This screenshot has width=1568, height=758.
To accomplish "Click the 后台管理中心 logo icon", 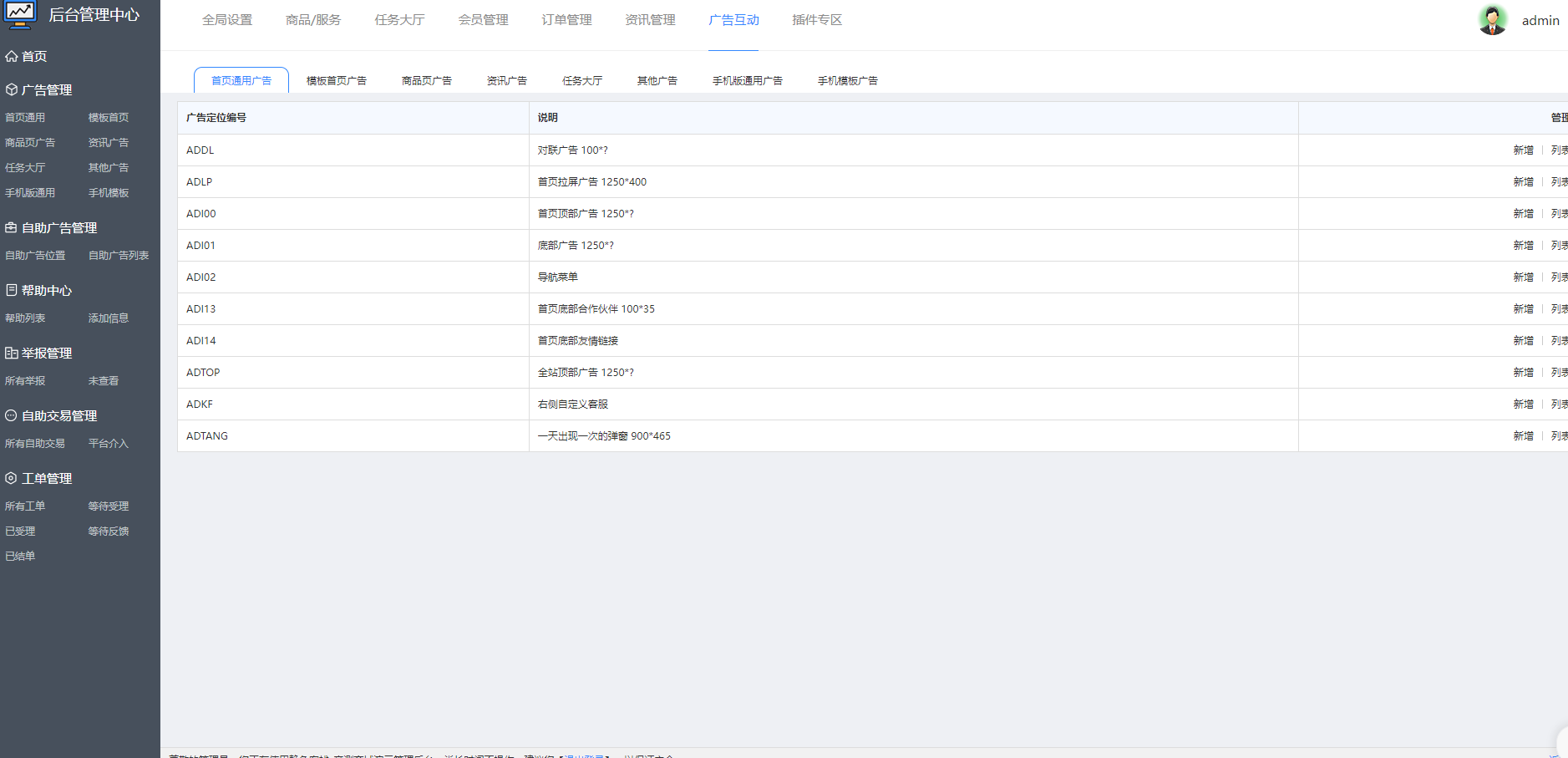I will 20,14.
